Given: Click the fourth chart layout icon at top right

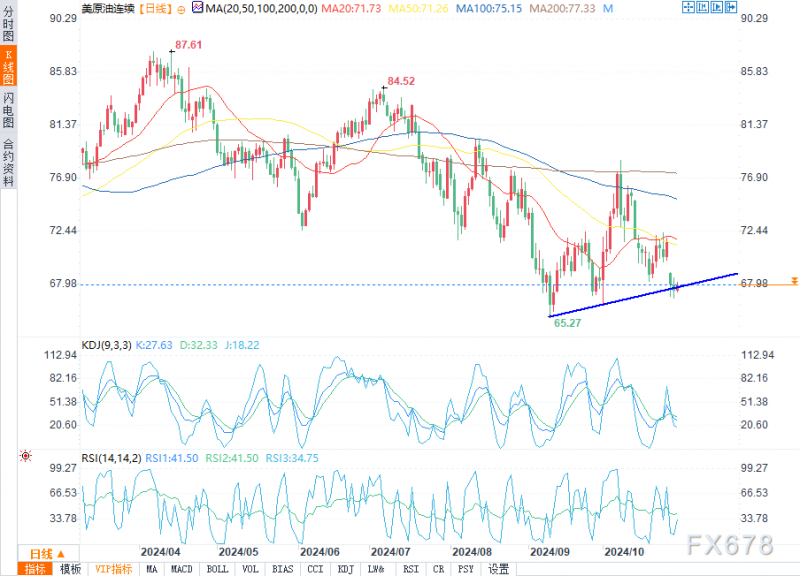Looking at the screenshot, I should [731, 7].
